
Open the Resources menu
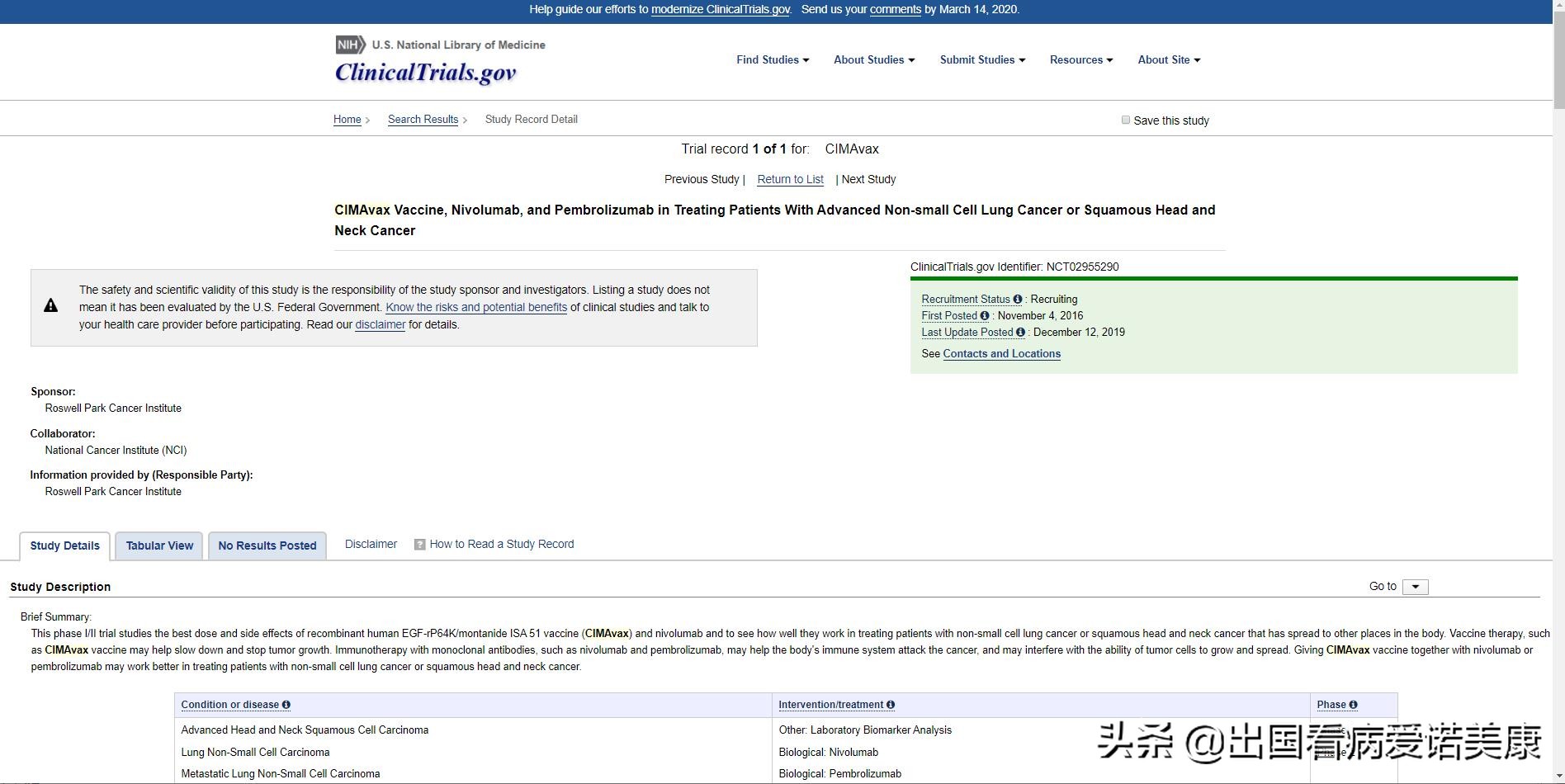pos(1081,60)
